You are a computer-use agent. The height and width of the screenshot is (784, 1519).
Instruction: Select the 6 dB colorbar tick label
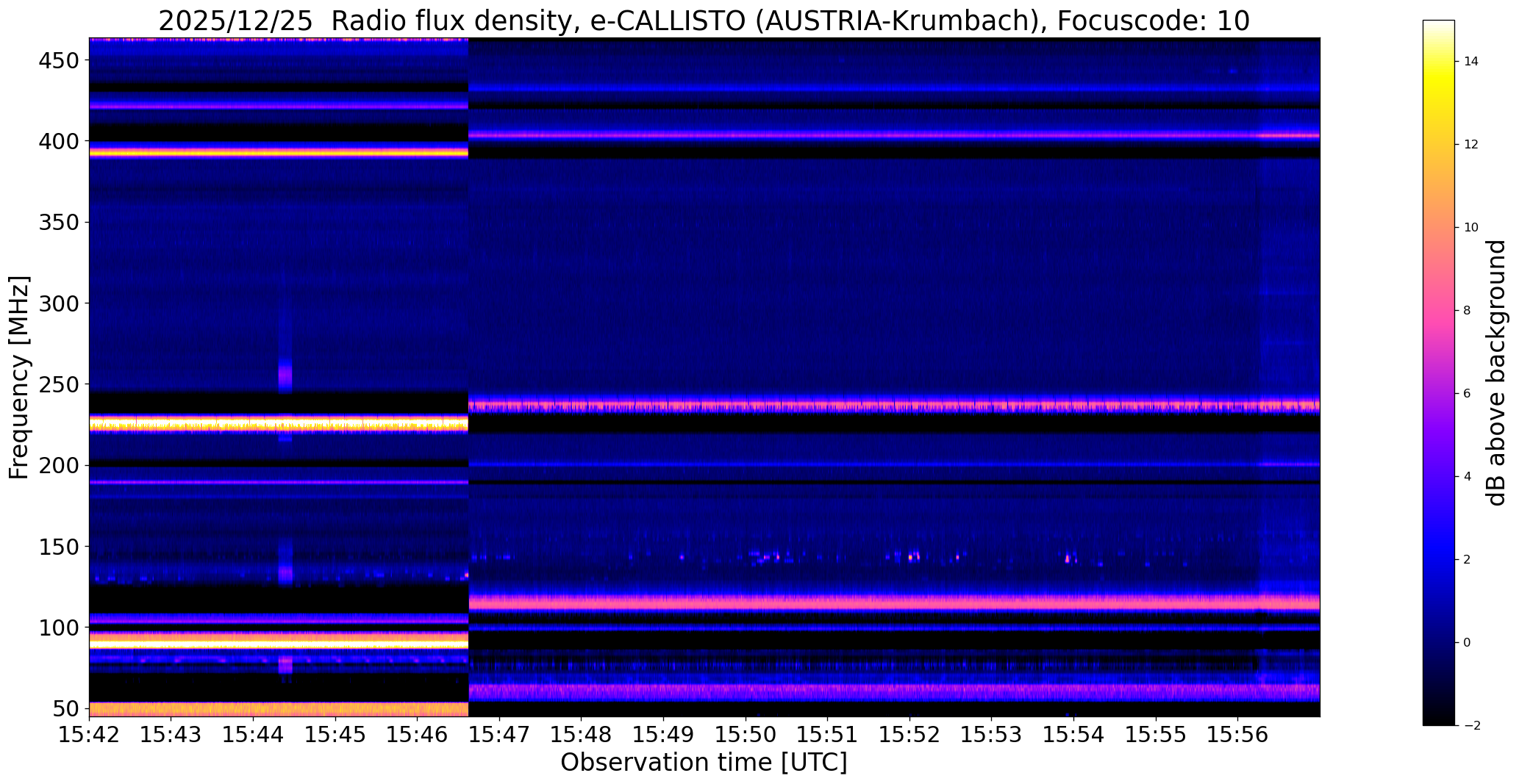tap(1468, 394)
